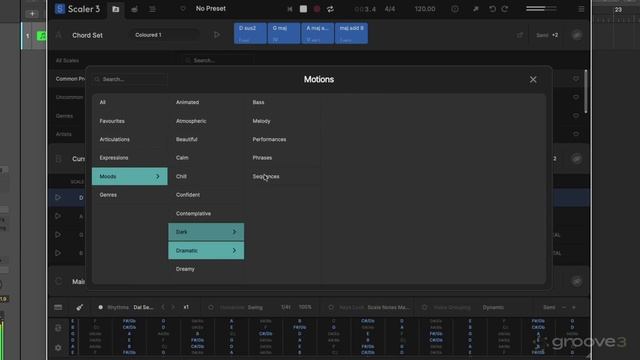Decrease Semi with the minus button
The width and height of the screenshot is (640, 360).
[x=564, y=307]
